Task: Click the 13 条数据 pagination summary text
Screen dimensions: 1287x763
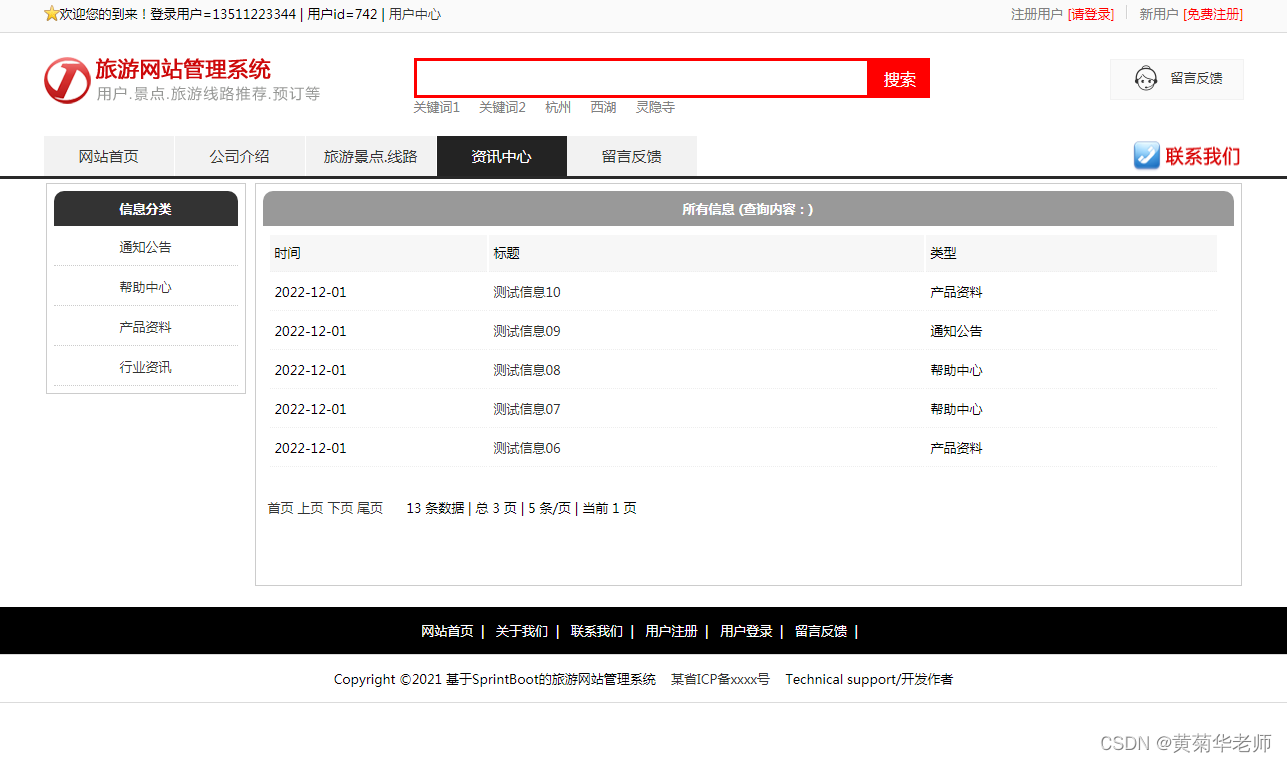Action: (x=435, y=508)
